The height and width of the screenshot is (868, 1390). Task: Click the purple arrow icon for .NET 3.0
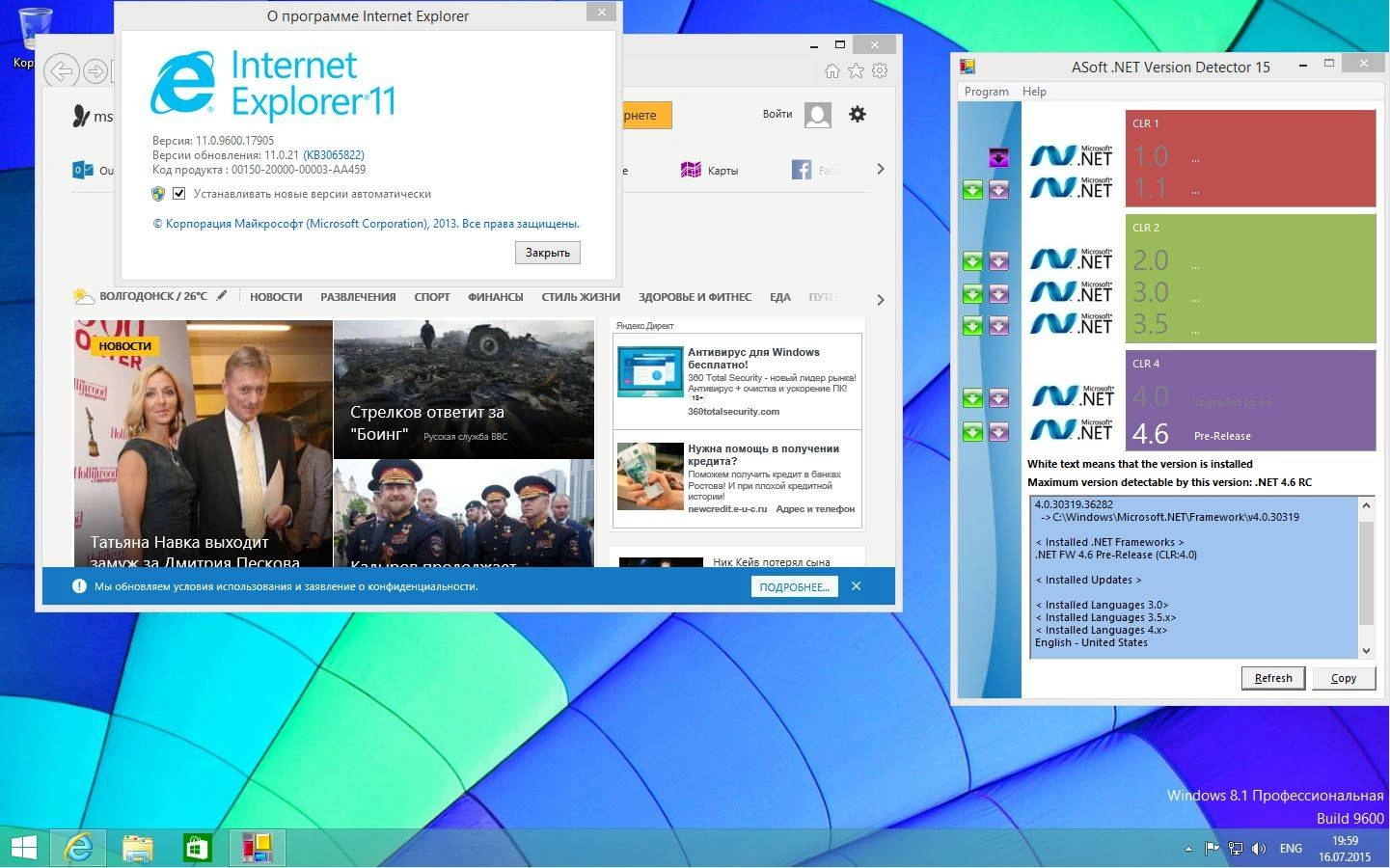click(x=998, y=293)
